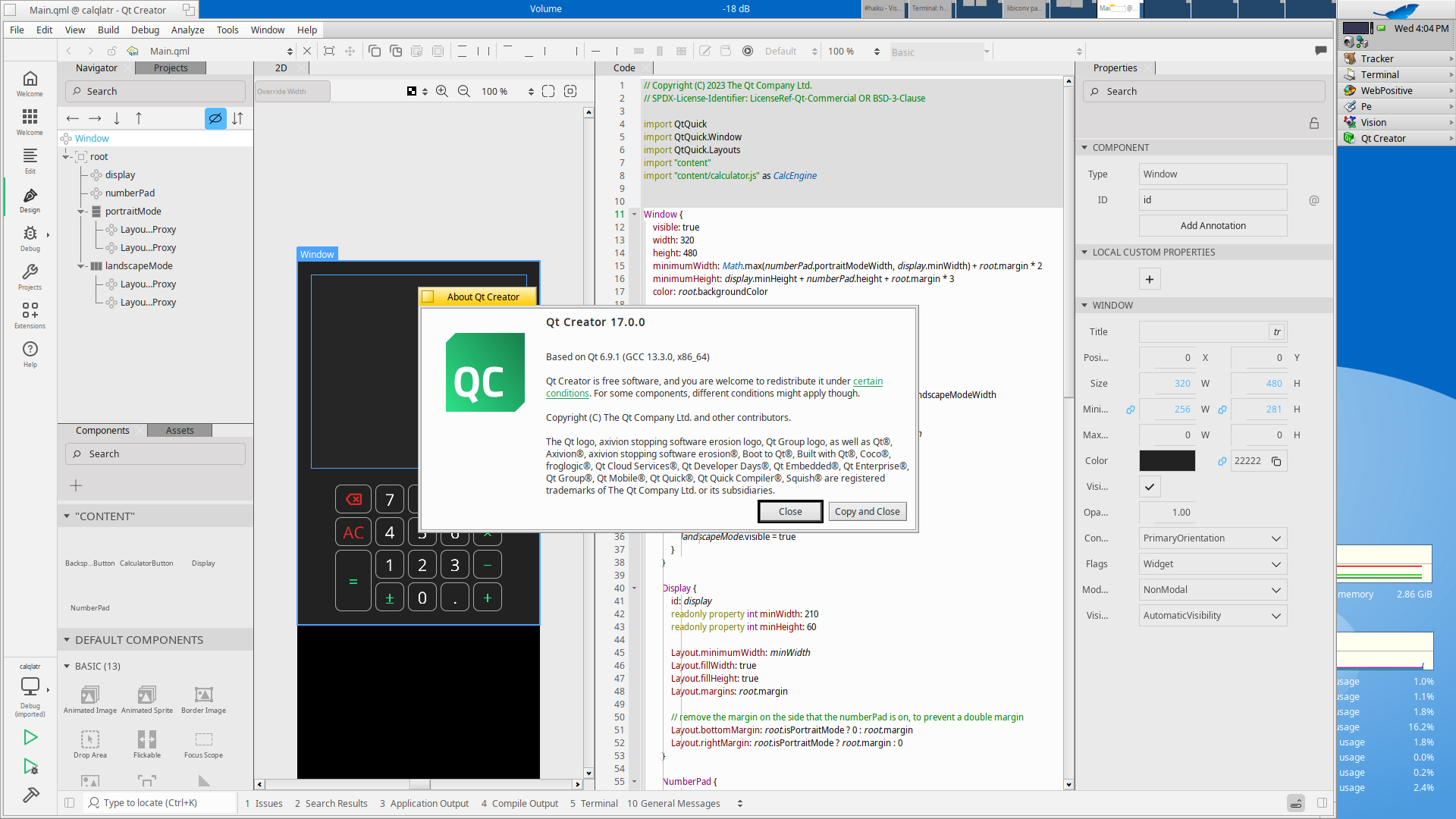Open the Build menu
The image size is (1456, 819).
point(108,30)
